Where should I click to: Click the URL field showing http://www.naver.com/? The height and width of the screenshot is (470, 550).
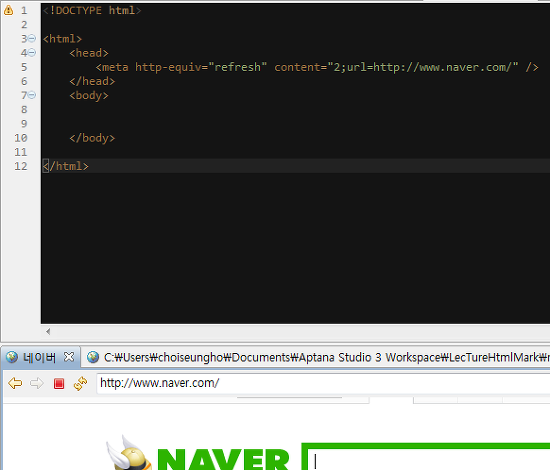click(x=323, y=383)
